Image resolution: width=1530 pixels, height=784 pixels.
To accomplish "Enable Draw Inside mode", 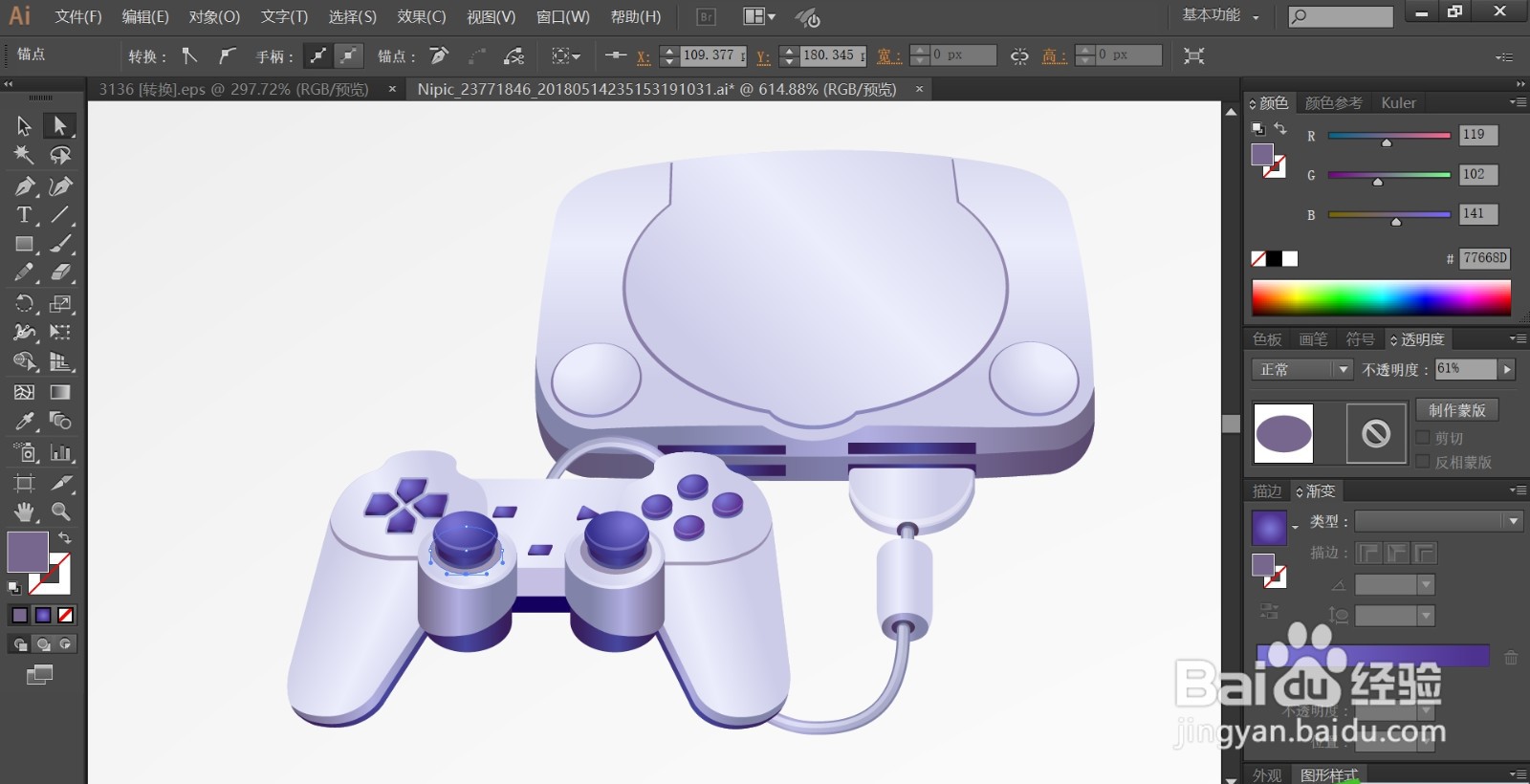I will coord(65,644).
